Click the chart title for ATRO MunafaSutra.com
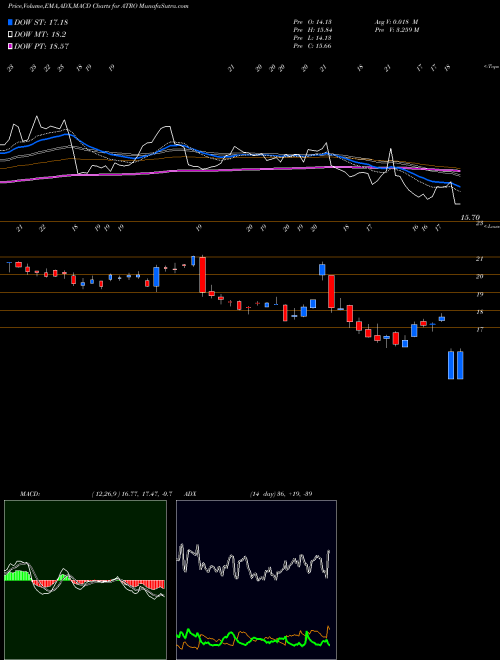This screenshot has width=500, height=660. (98, 6)
